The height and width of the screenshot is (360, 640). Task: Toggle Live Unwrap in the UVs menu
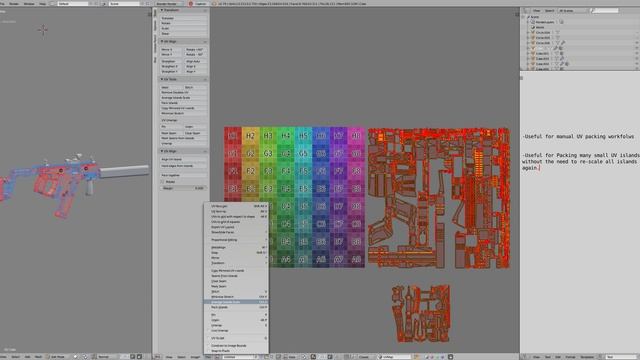(x=236, y=331)
